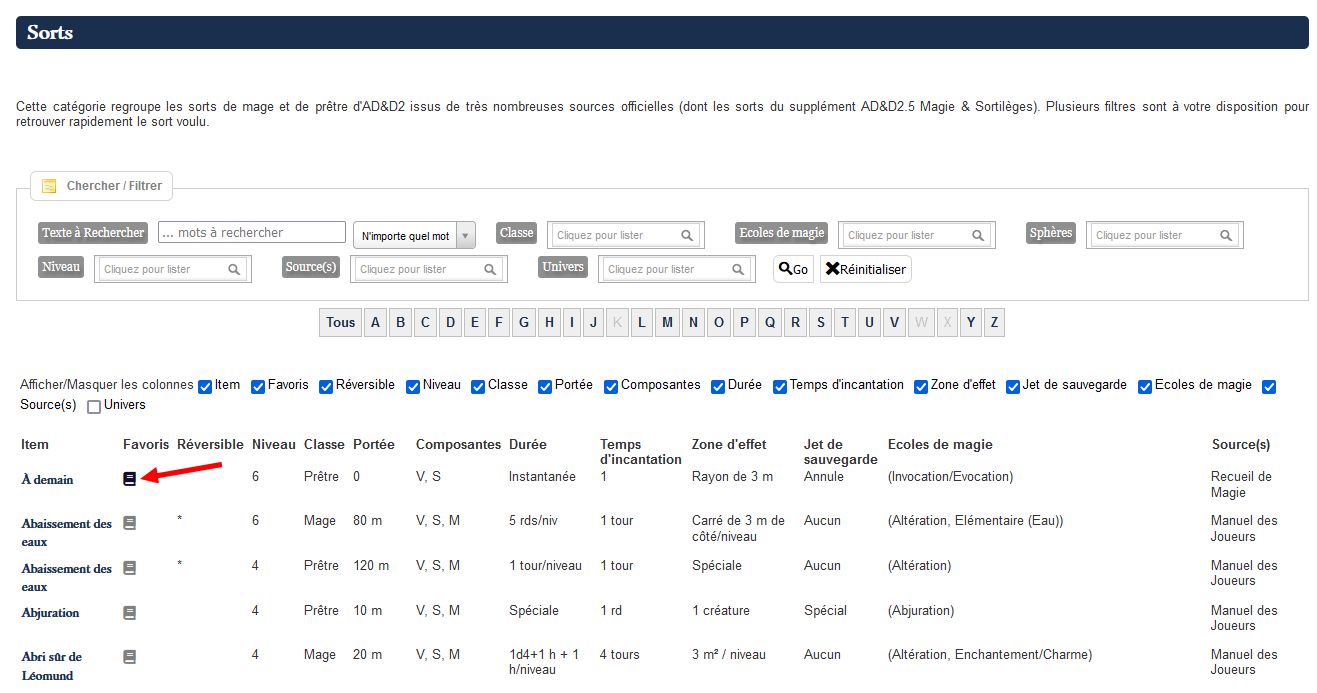This screenshot has height=693, width=1317.
Task: Expand the Niveau filter list
Action: point(172,269)
